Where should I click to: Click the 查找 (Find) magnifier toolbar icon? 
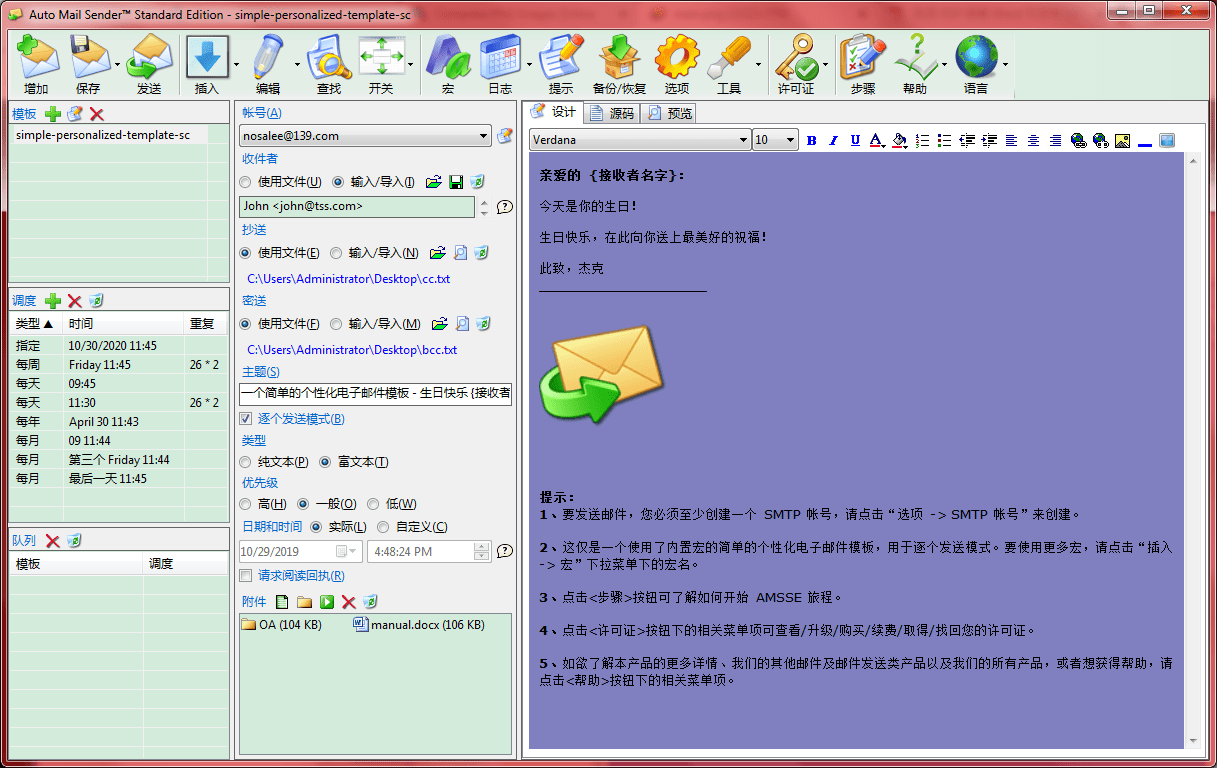pyautogui.click(x=328, y=57)
